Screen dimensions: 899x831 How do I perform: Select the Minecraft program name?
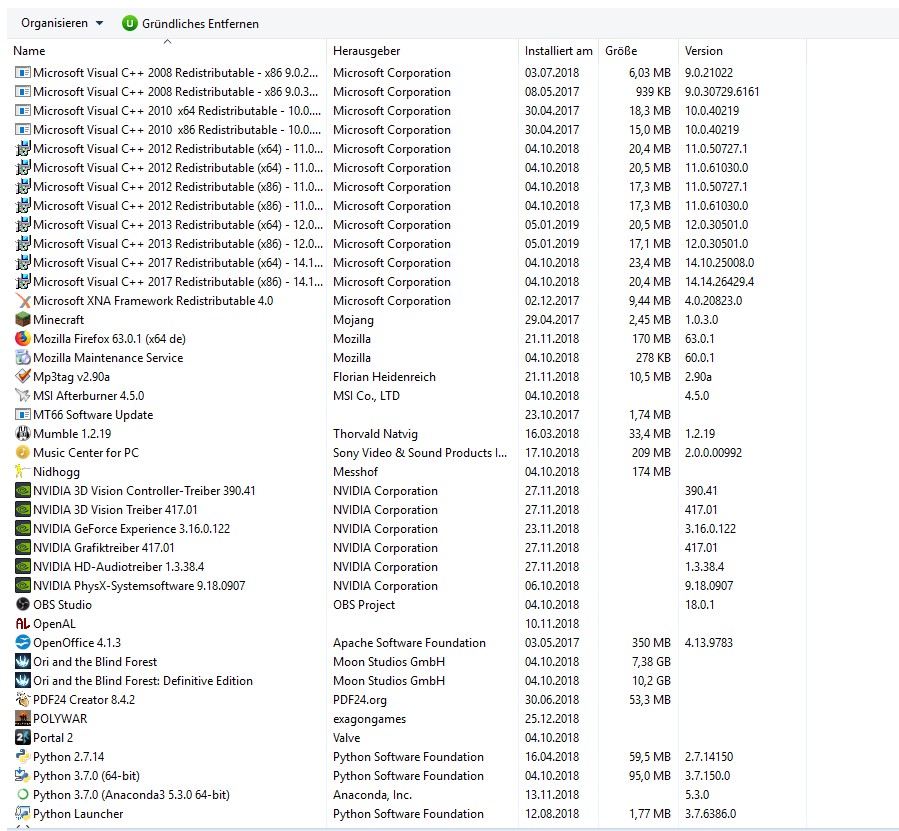coord(58,319)
